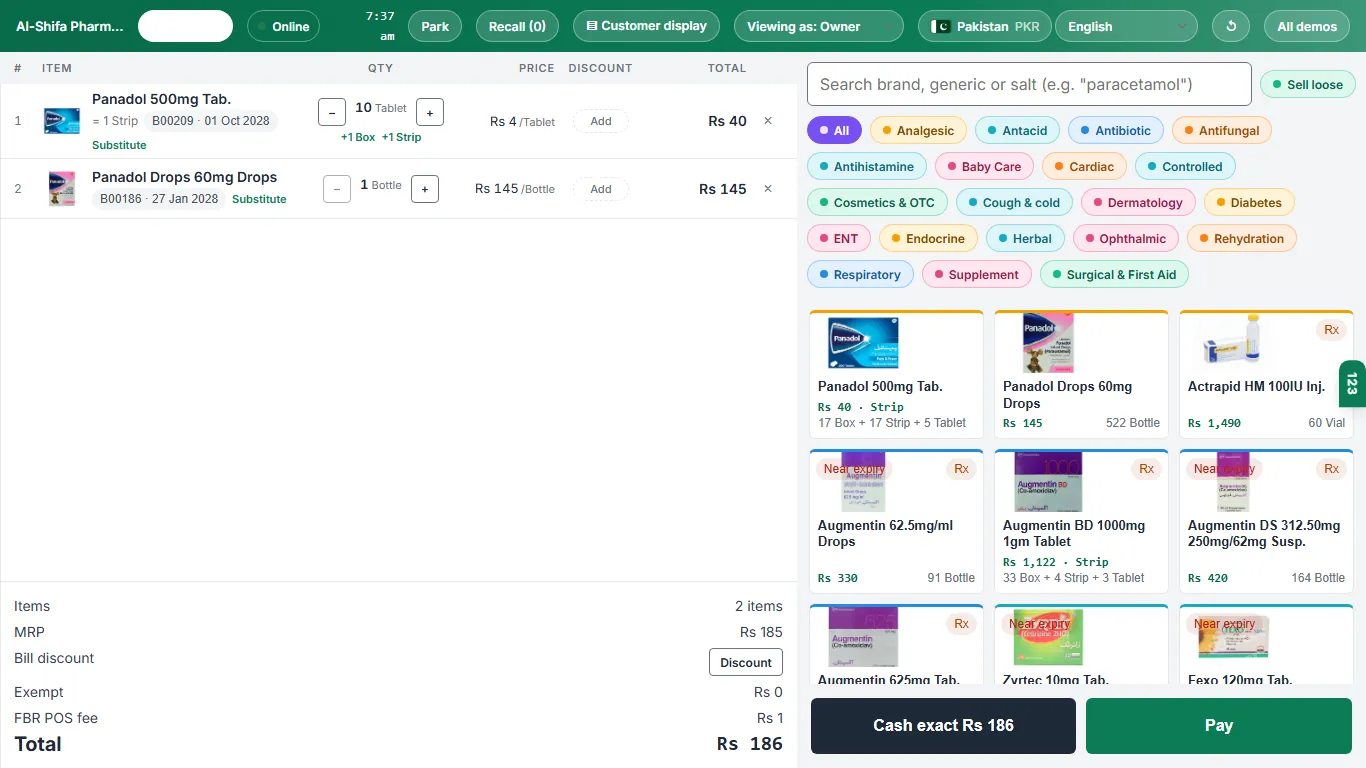Toggle the Sell loose option
1366x768 pixels.
[1308, 84]
